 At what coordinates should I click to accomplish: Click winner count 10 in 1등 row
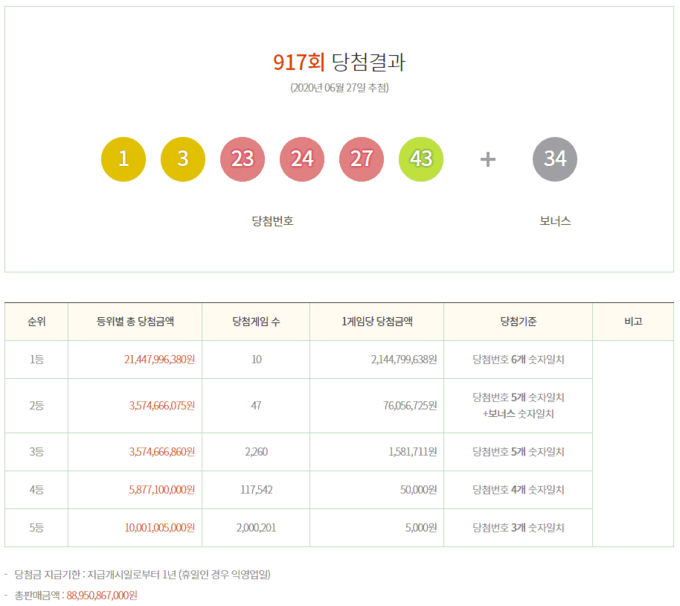tap(256, 360)
